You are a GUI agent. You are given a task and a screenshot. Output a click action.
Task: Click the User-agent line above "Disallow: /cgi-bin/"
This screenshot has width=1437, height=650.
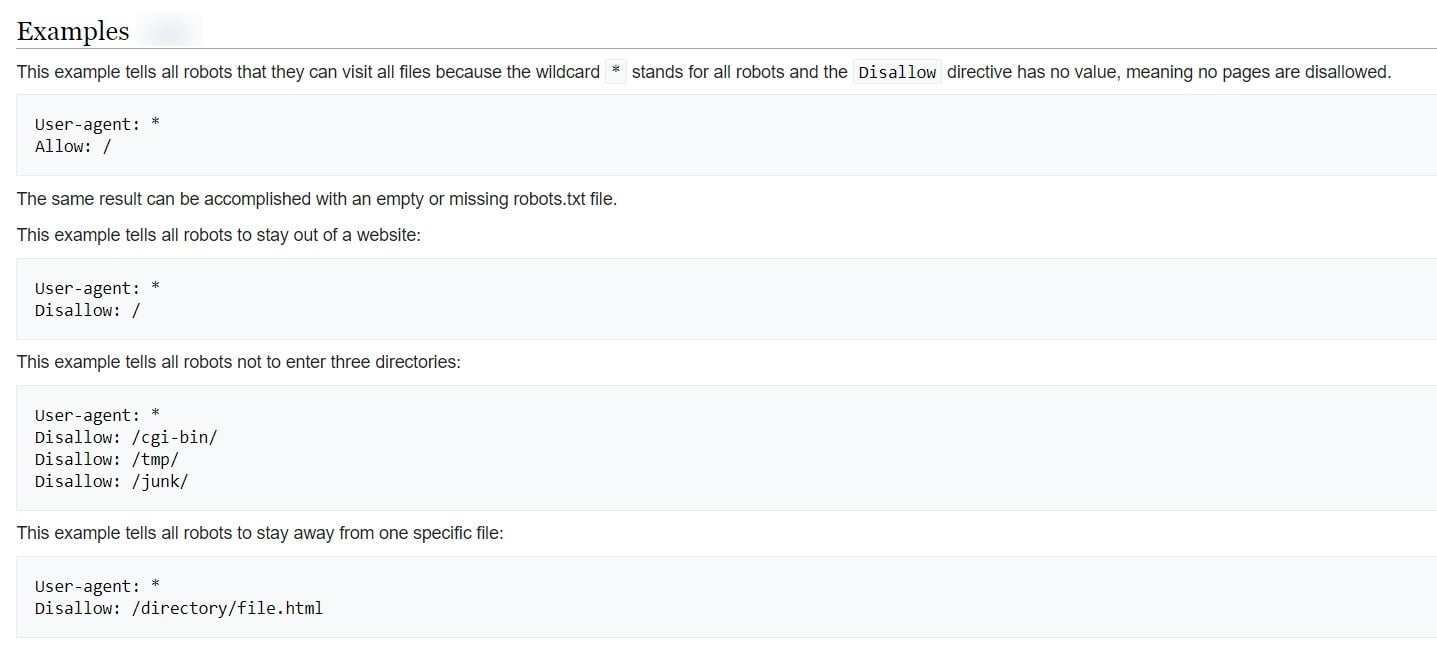click(97, 415)
